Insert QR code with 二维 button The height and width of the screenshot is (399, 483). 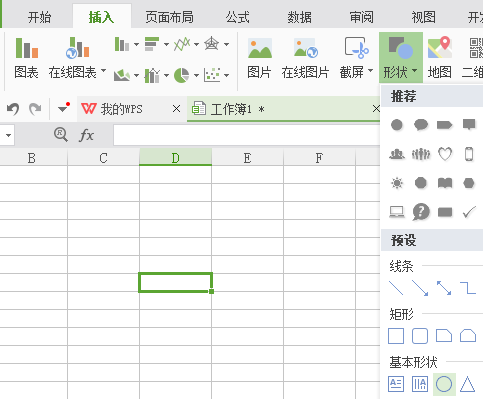coord(473,59)
